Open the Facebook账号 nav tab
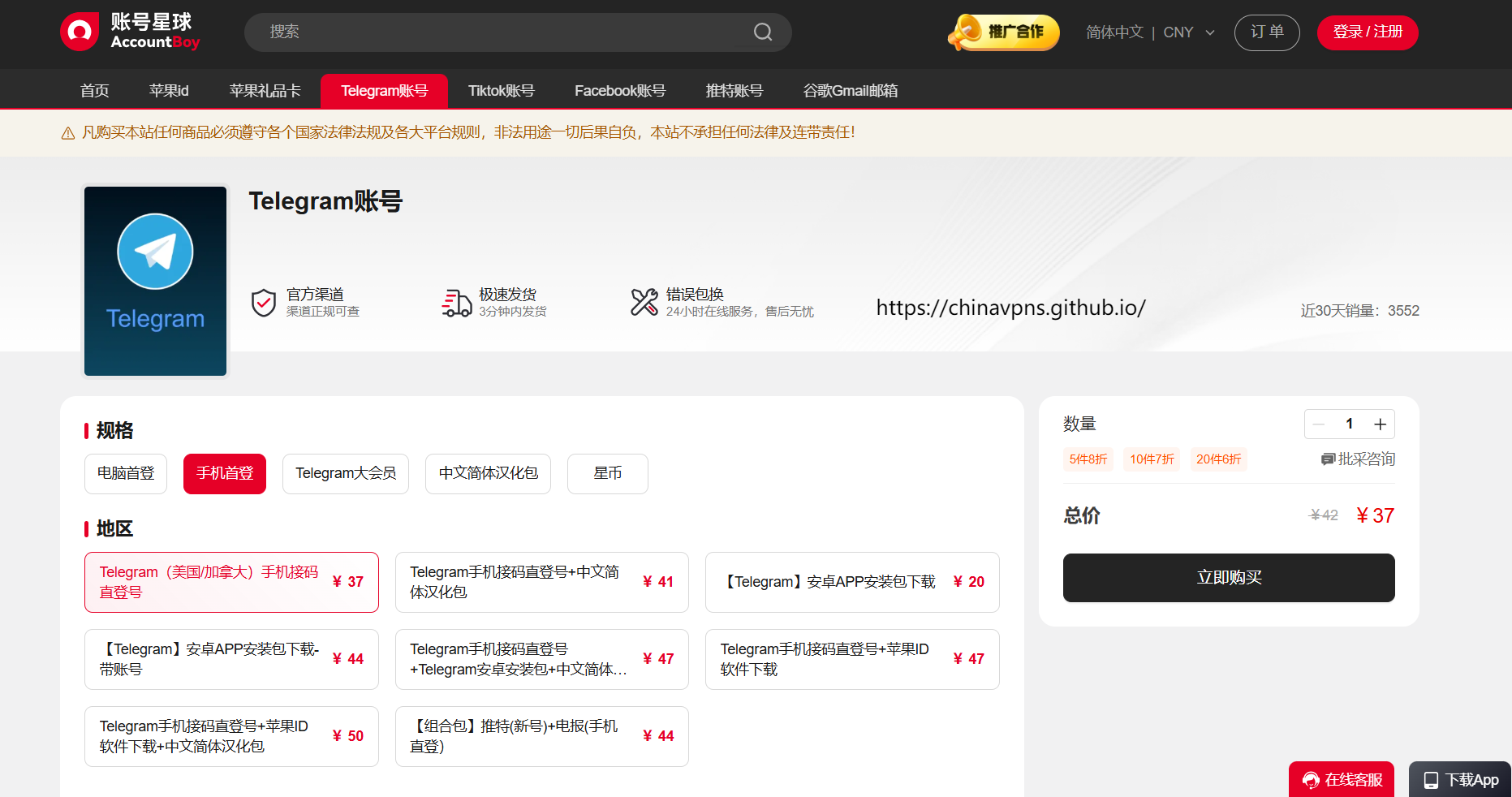The image size is (1512, 797). (x=620, y=91)
